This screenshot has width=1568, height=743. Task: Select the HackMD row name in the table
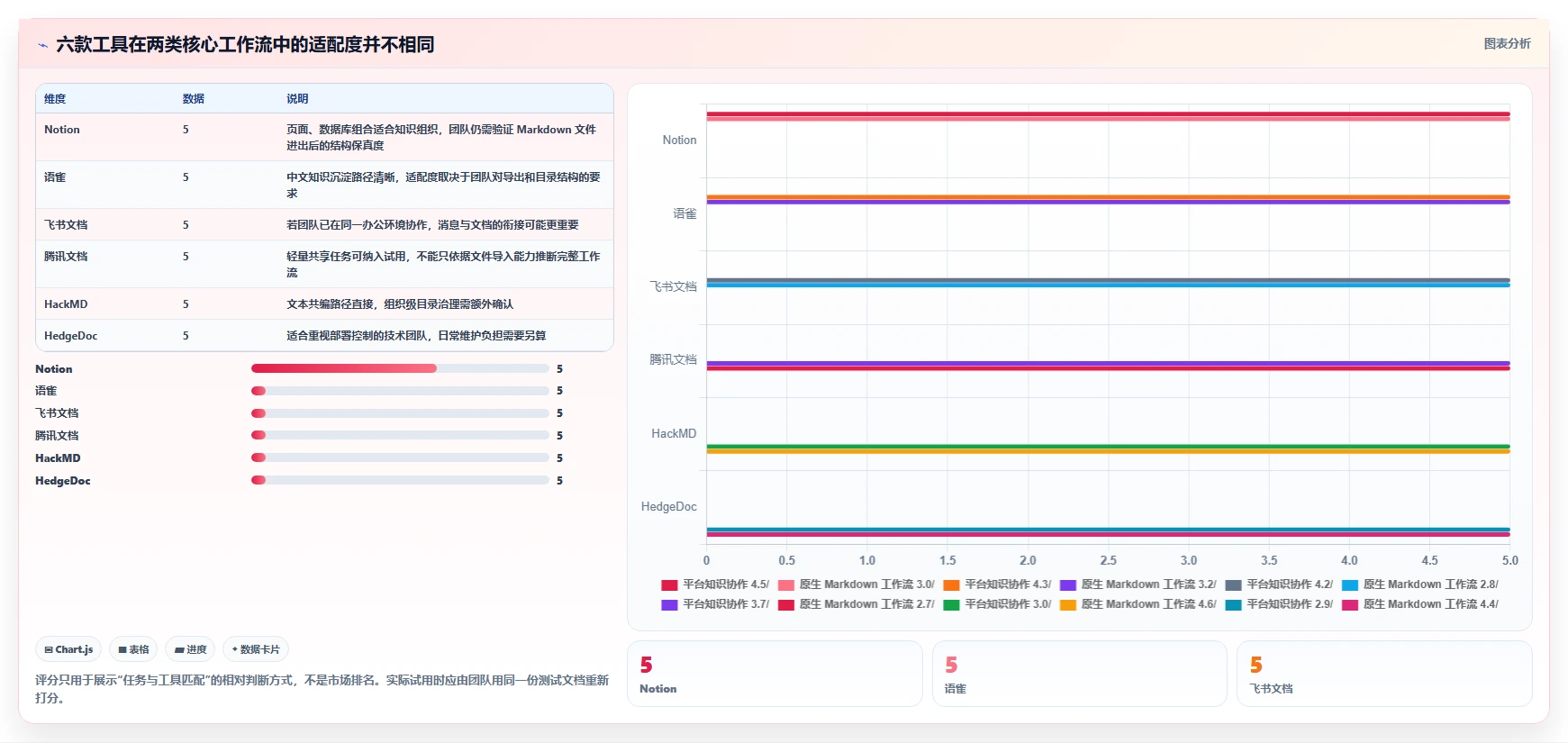(x=66, y=304)
